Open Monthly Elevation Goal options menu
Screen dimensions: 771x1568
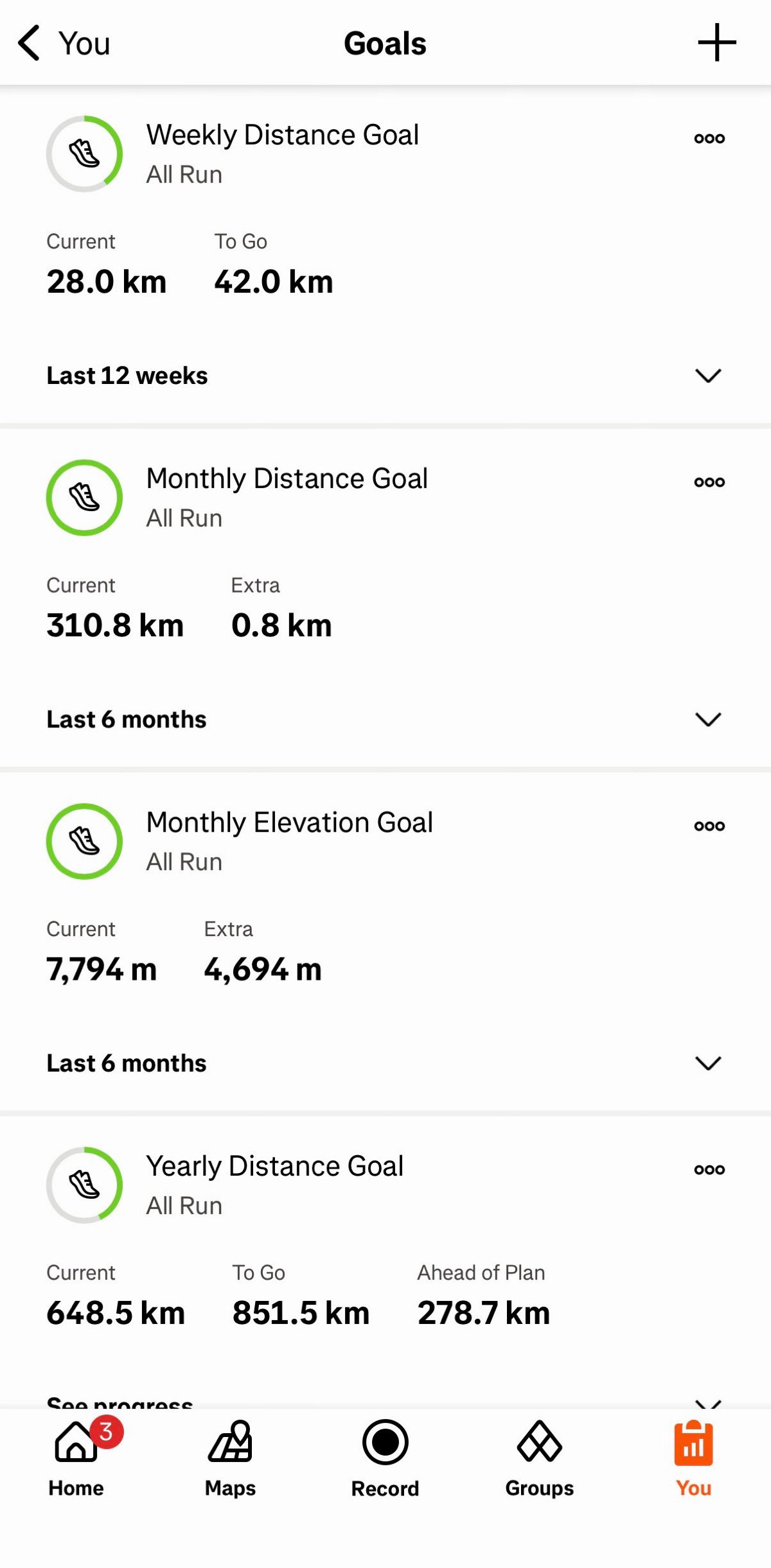[x=709, y=826]
